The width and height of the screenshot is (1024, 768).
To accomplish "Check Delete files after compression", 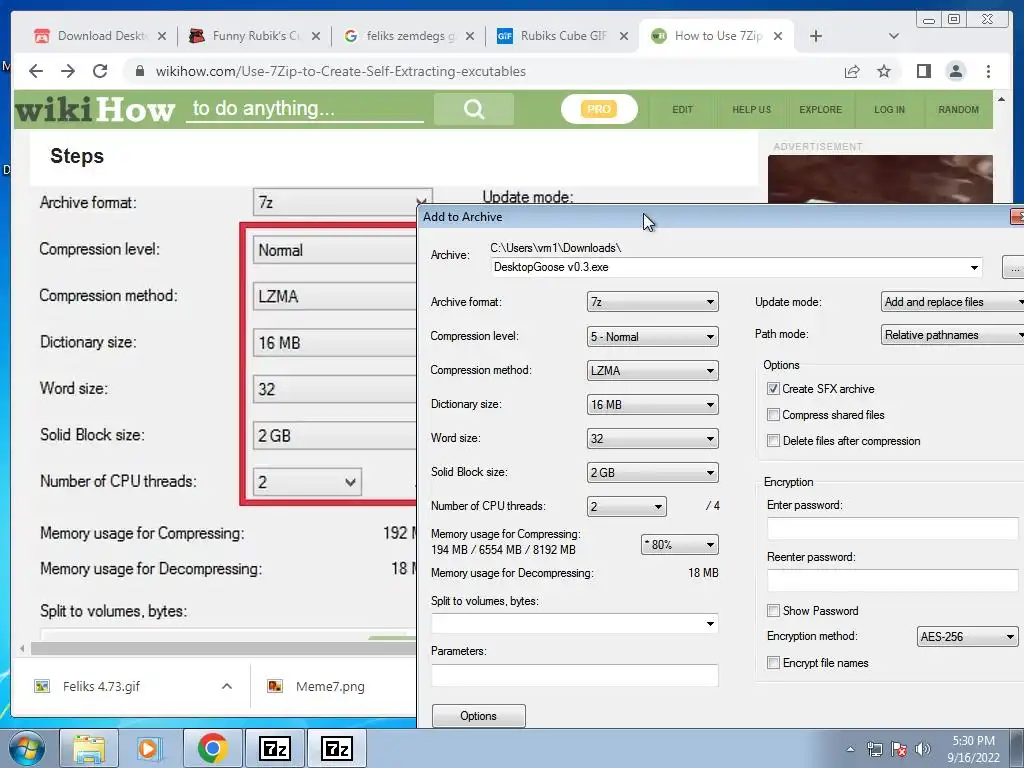I will point(773,441).
